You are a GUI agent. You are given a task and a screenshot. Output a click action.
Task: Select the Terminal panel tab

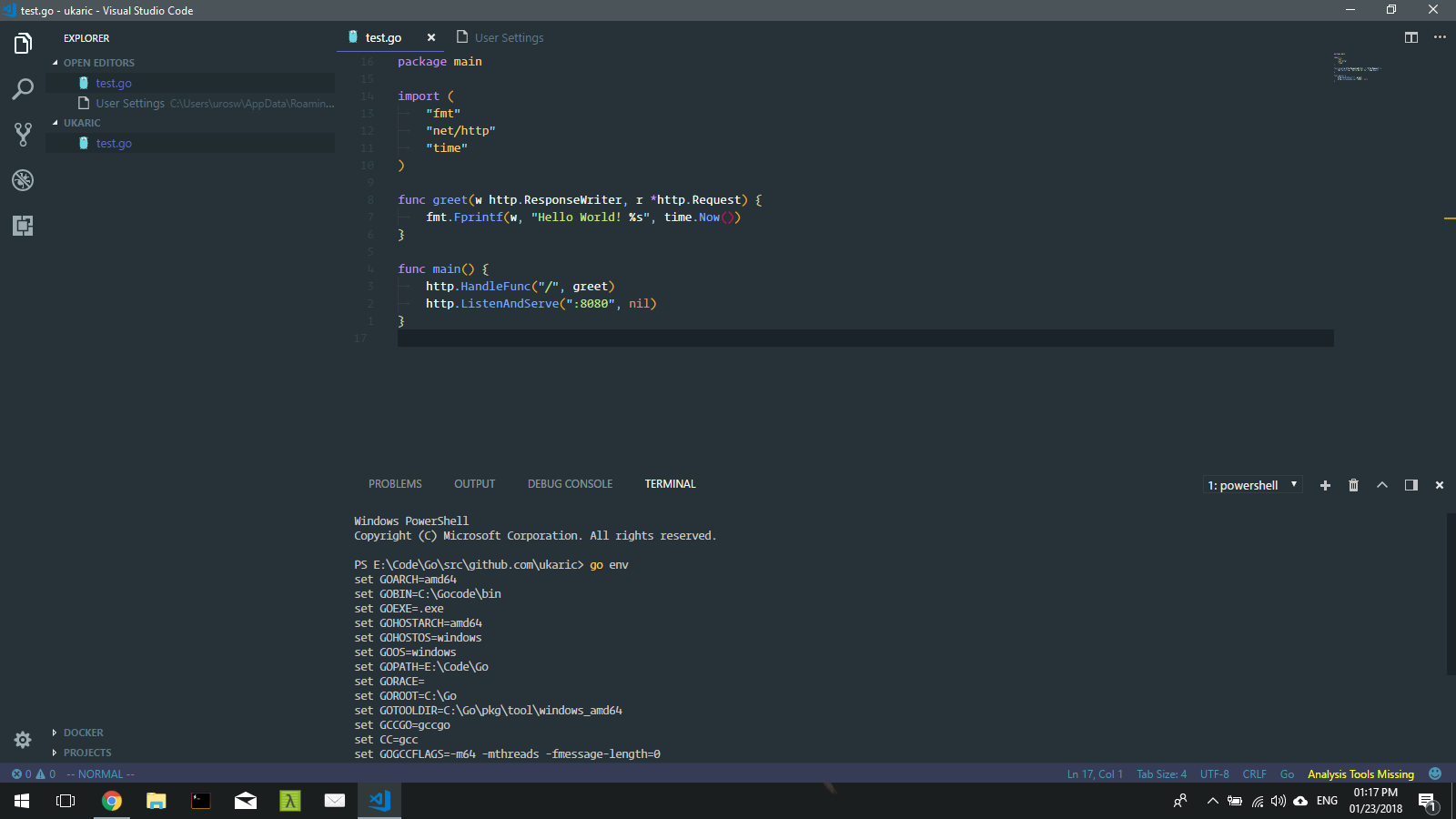[x=670, y=484]
